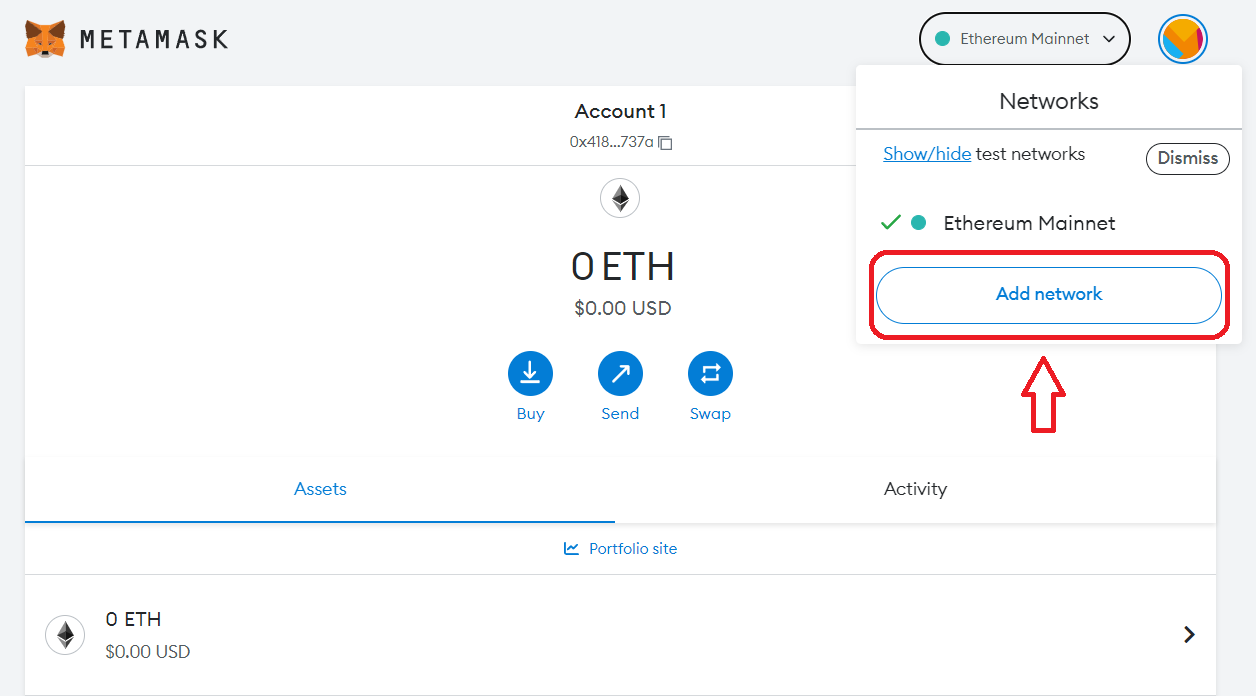Click the ETH asset row icon

click(x=65, y=635)
